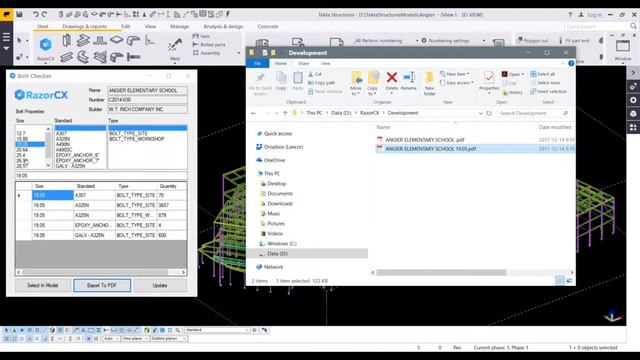
Task: Click Bolt Checker Name field
Action: pyautogui.click(x=147, y=90)
